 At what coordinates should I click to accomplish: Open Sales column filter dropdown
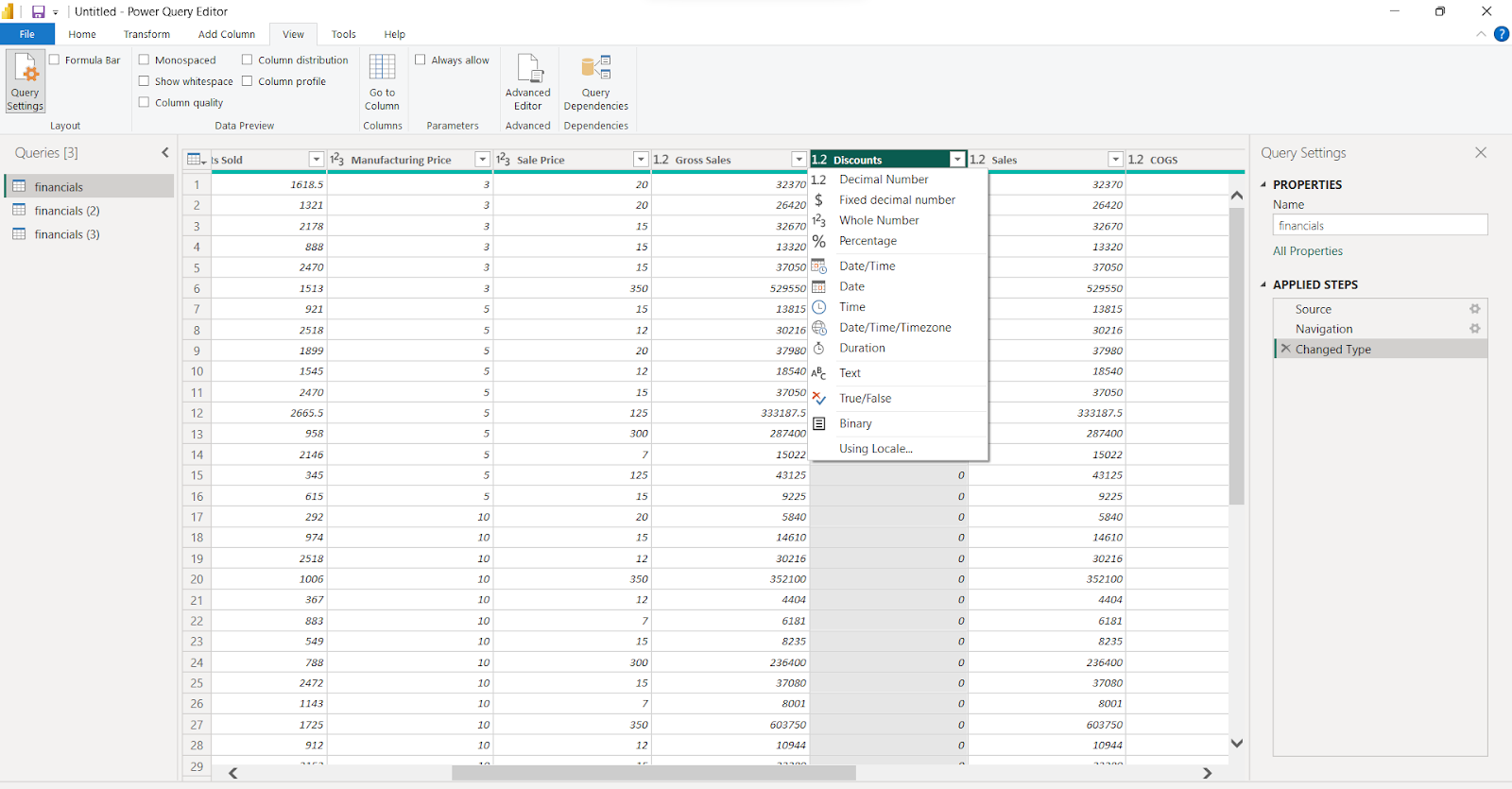point(1116,160)
